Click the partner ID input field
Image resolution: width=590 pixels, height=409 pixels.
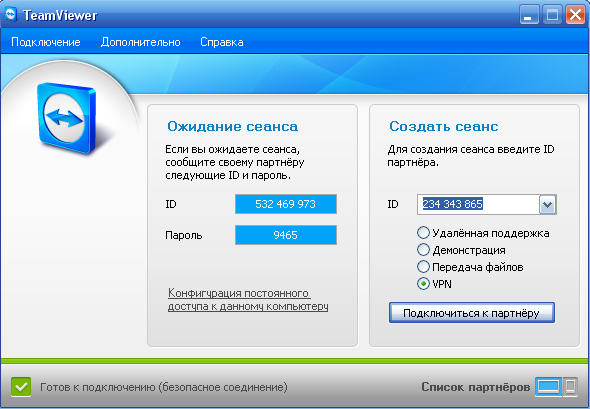point(478,204)
